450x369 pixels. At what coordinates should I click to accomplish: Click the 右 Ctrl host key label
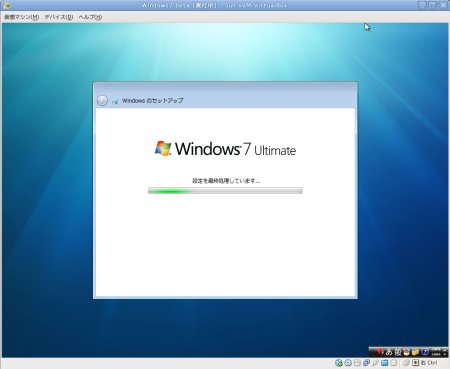click(429, 363)
